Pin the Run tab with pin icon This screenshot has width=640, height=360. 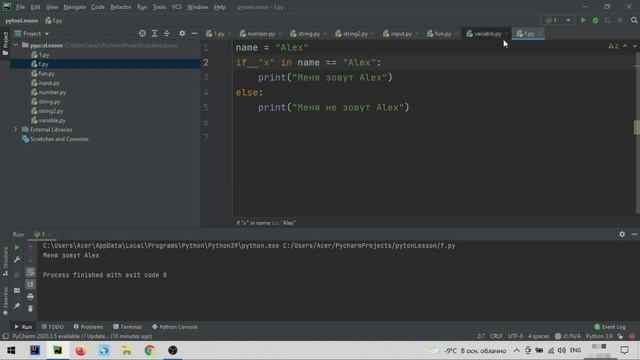17,306
